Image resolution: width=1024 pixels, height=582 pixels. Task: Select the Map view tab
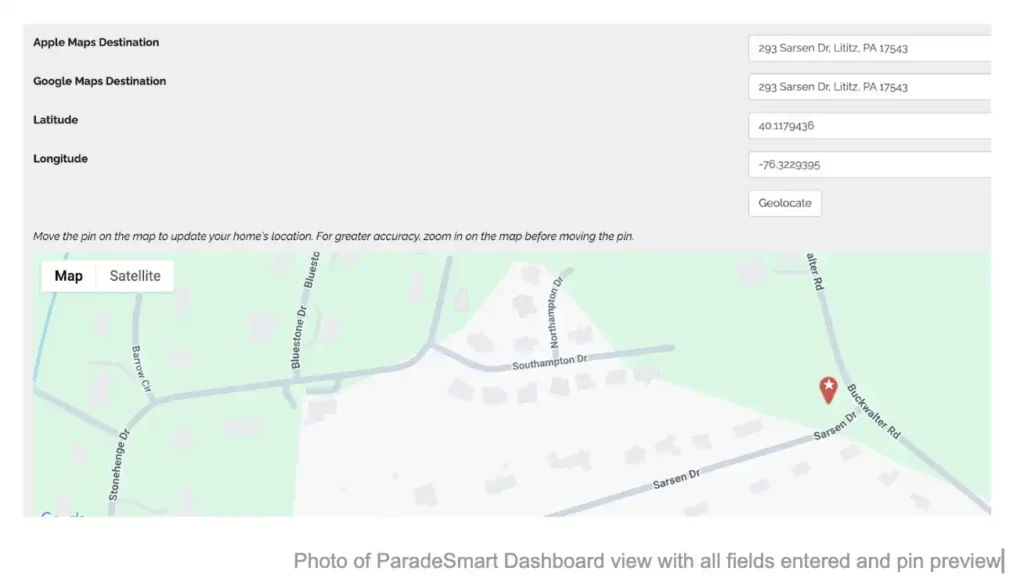click(69, 276)
